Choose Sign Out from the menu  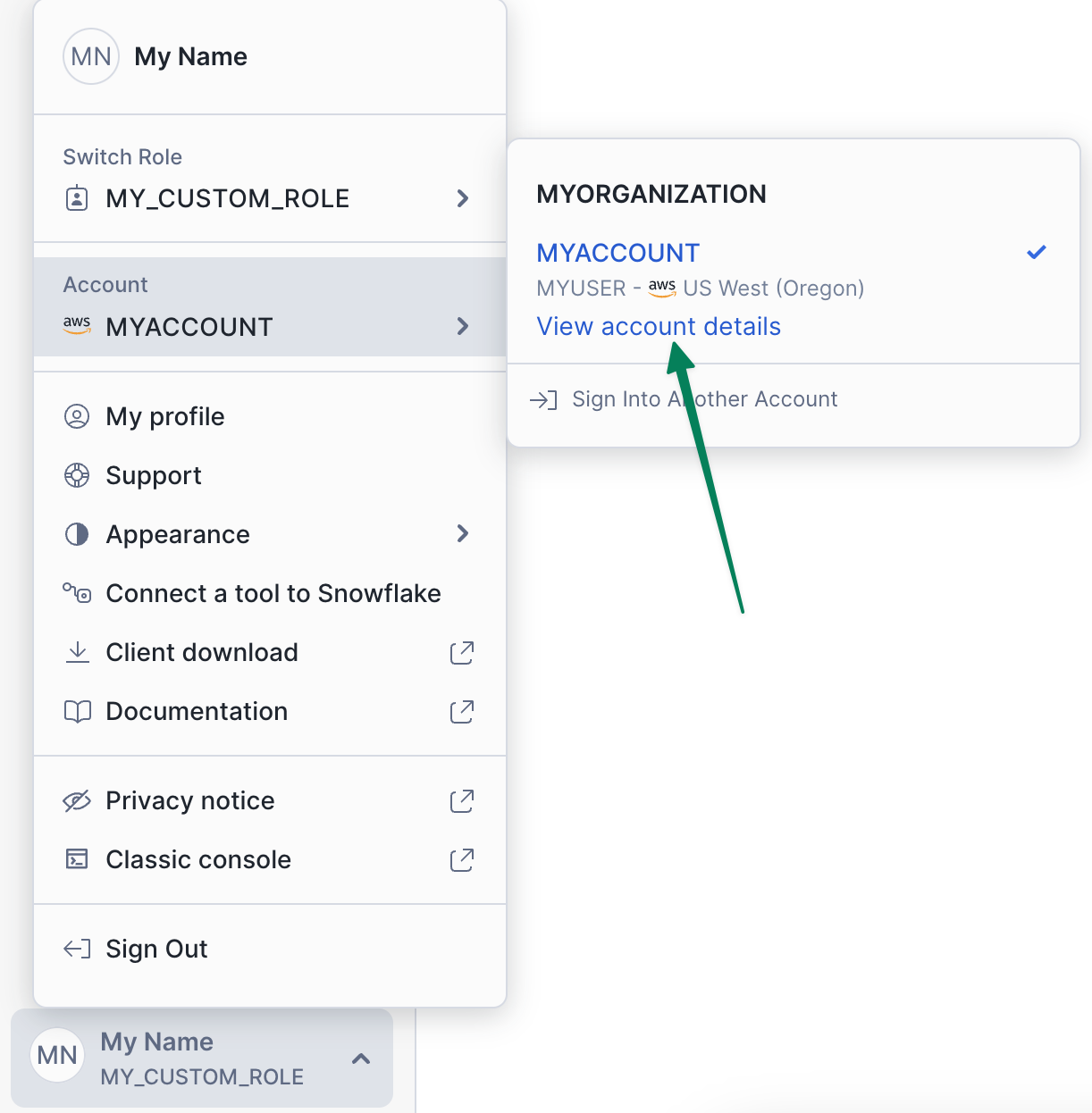coord(156,949)
